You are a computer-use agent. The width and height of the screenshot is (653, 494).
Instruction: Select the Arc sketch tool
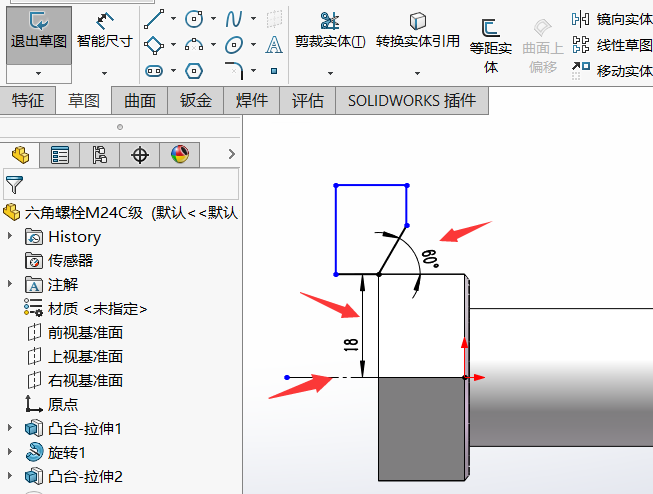194,45
